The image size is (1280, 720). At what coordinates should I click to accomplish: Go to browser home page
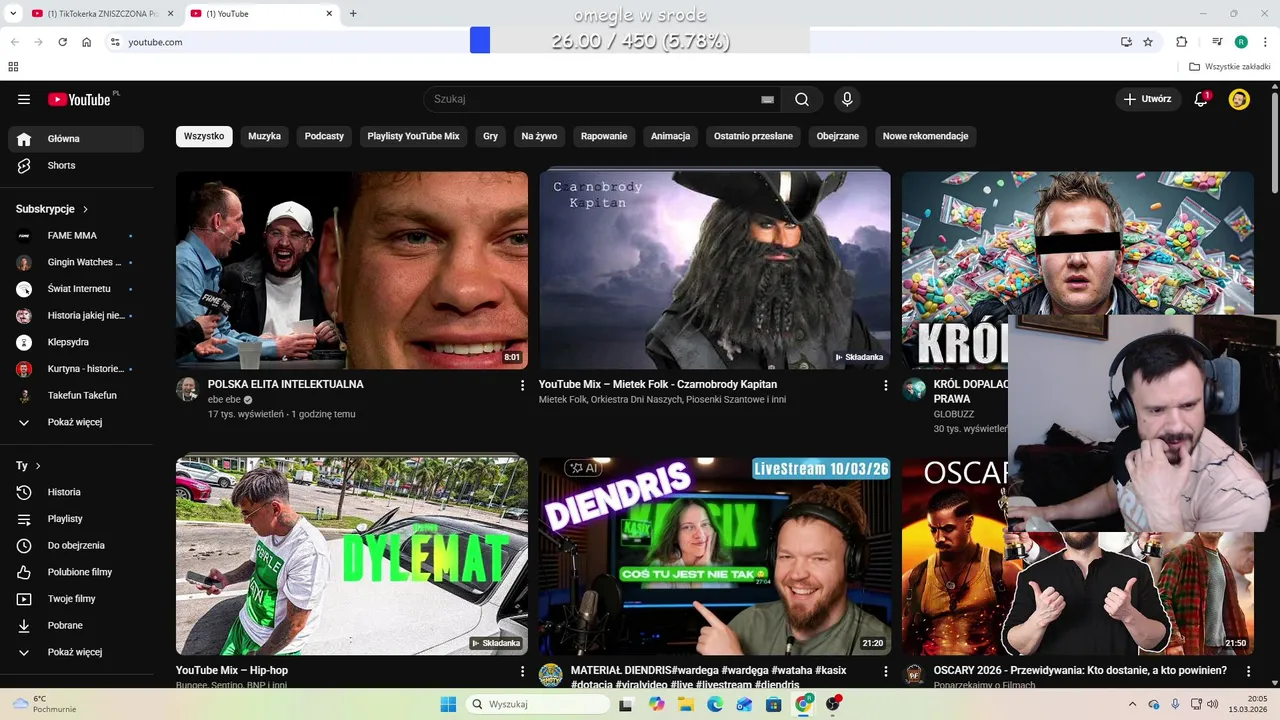click(87, 42)
